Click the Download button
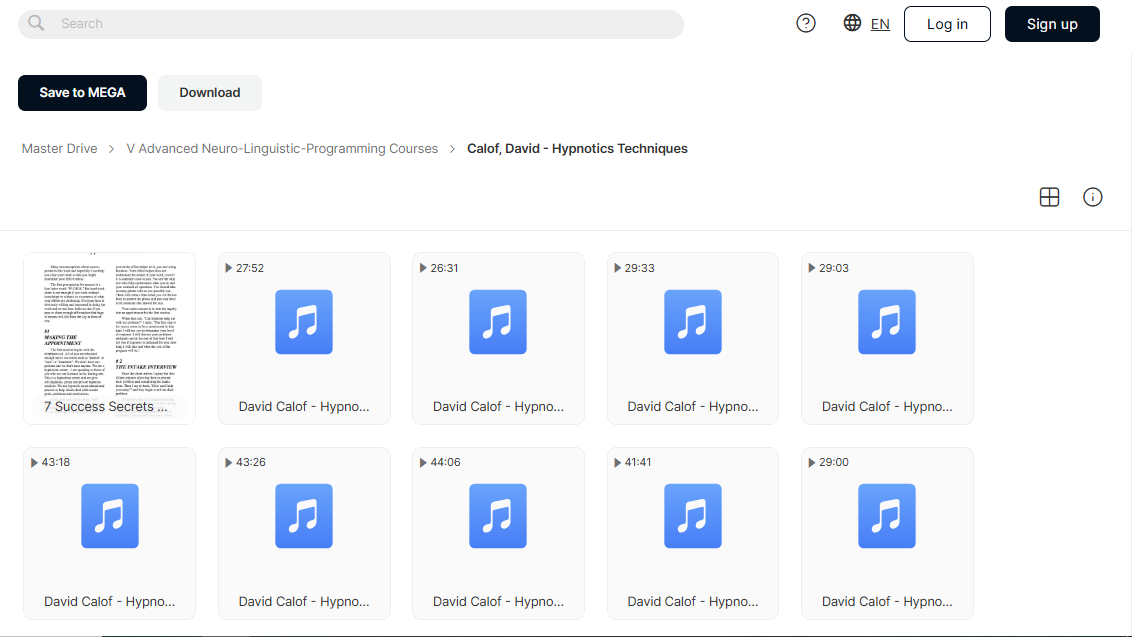 [x=210, y=92]
